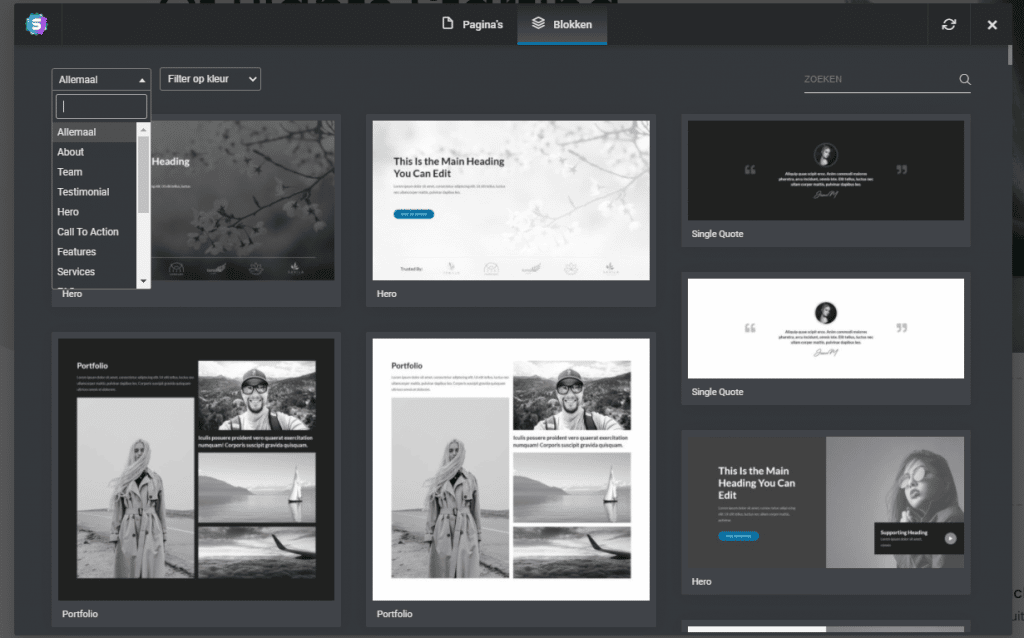Click the magnifying glass search icon
The image size is (1024, 638).
click(x=964, y=79)
